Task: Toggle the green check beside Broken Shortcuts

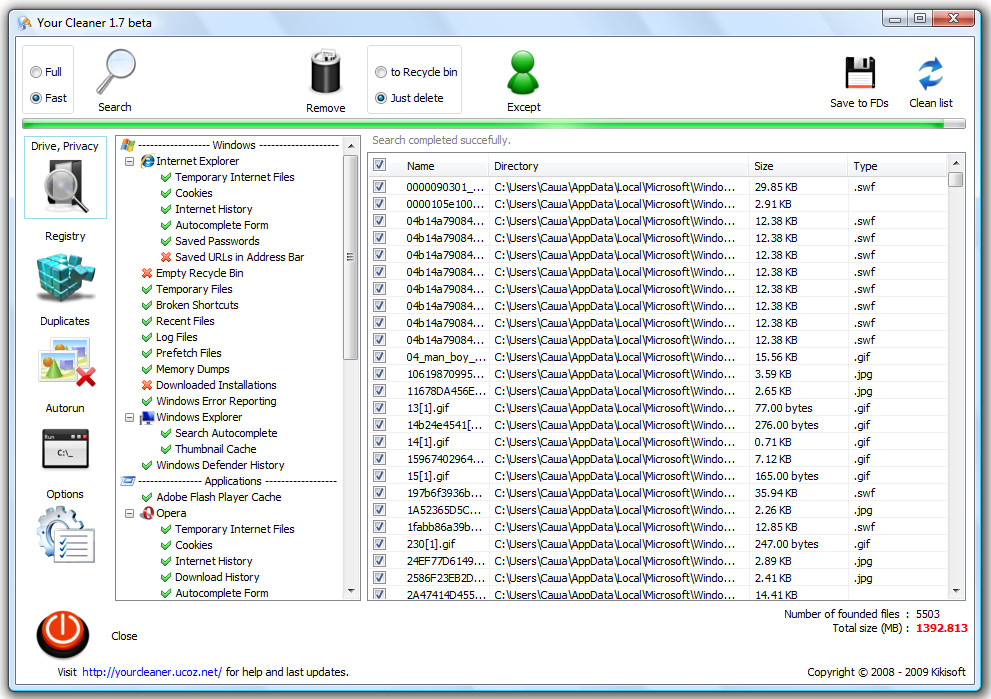Action: 147,305
